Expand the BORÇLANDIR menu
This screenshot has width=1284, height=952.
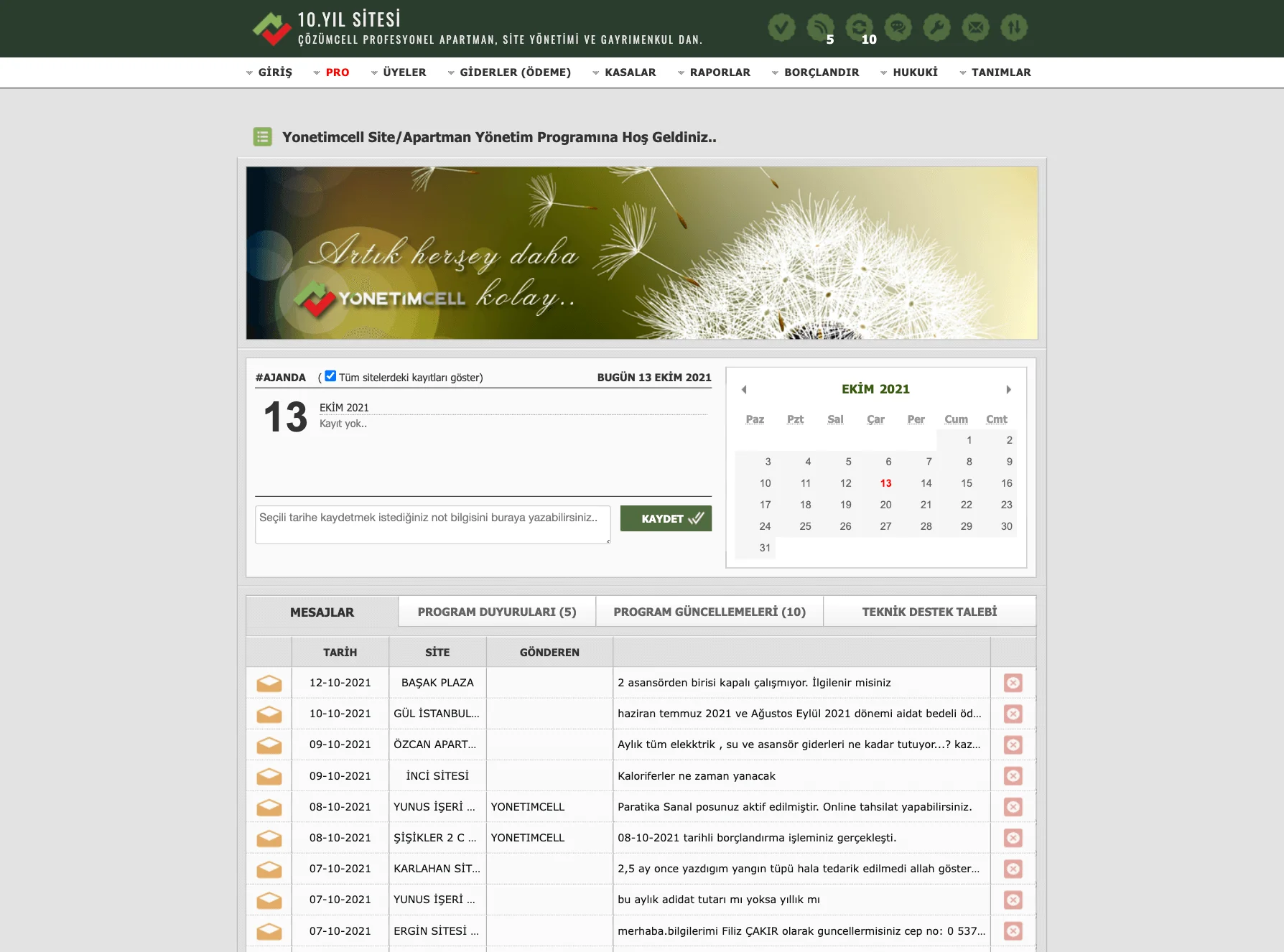click(x=815, y=73)
